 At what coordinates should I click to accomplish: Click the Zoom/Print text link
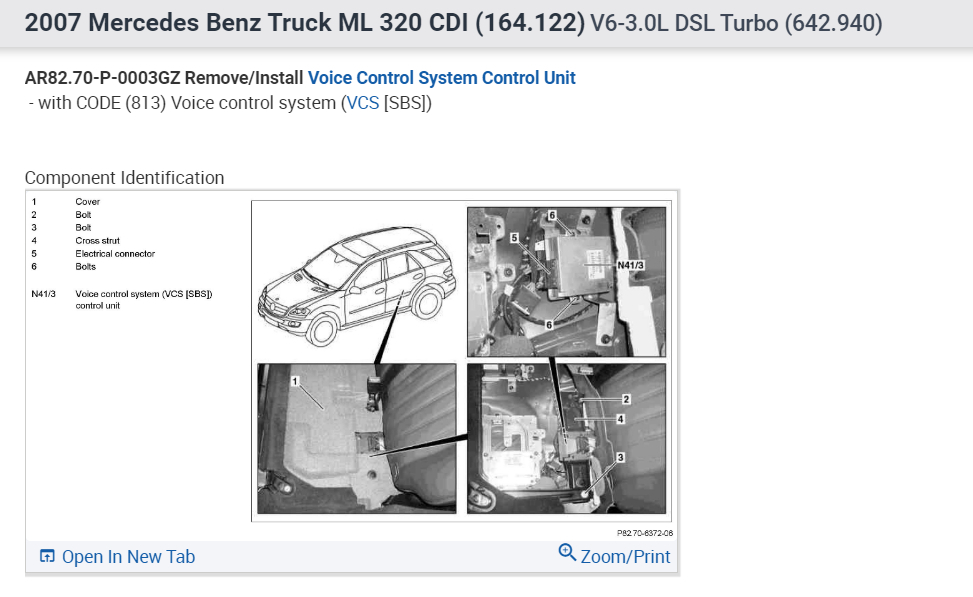pos(626,557)
